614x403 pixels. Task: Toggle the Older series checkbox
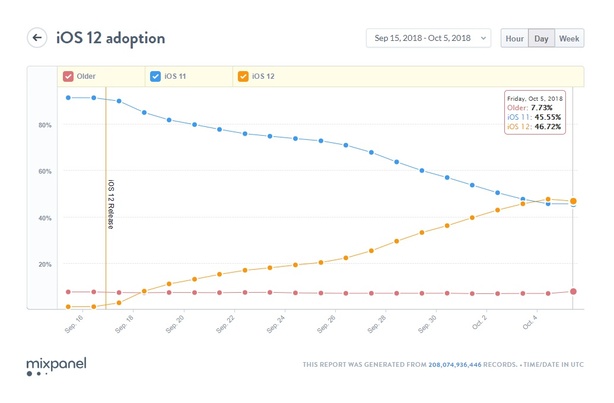pyautogui.click(x=68, y=76)
